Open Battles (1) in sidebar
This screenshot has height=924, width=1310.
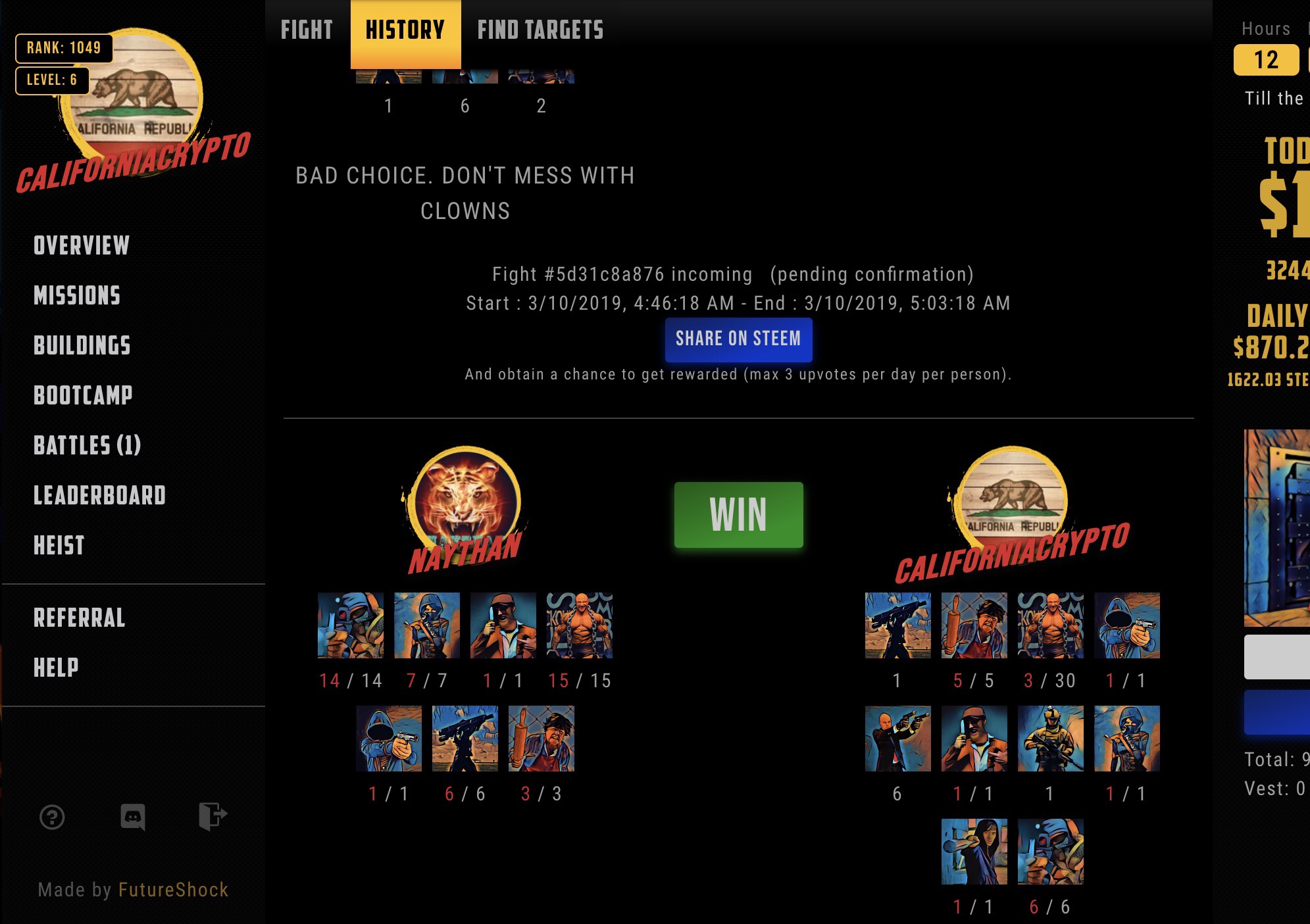coord(87,445)
